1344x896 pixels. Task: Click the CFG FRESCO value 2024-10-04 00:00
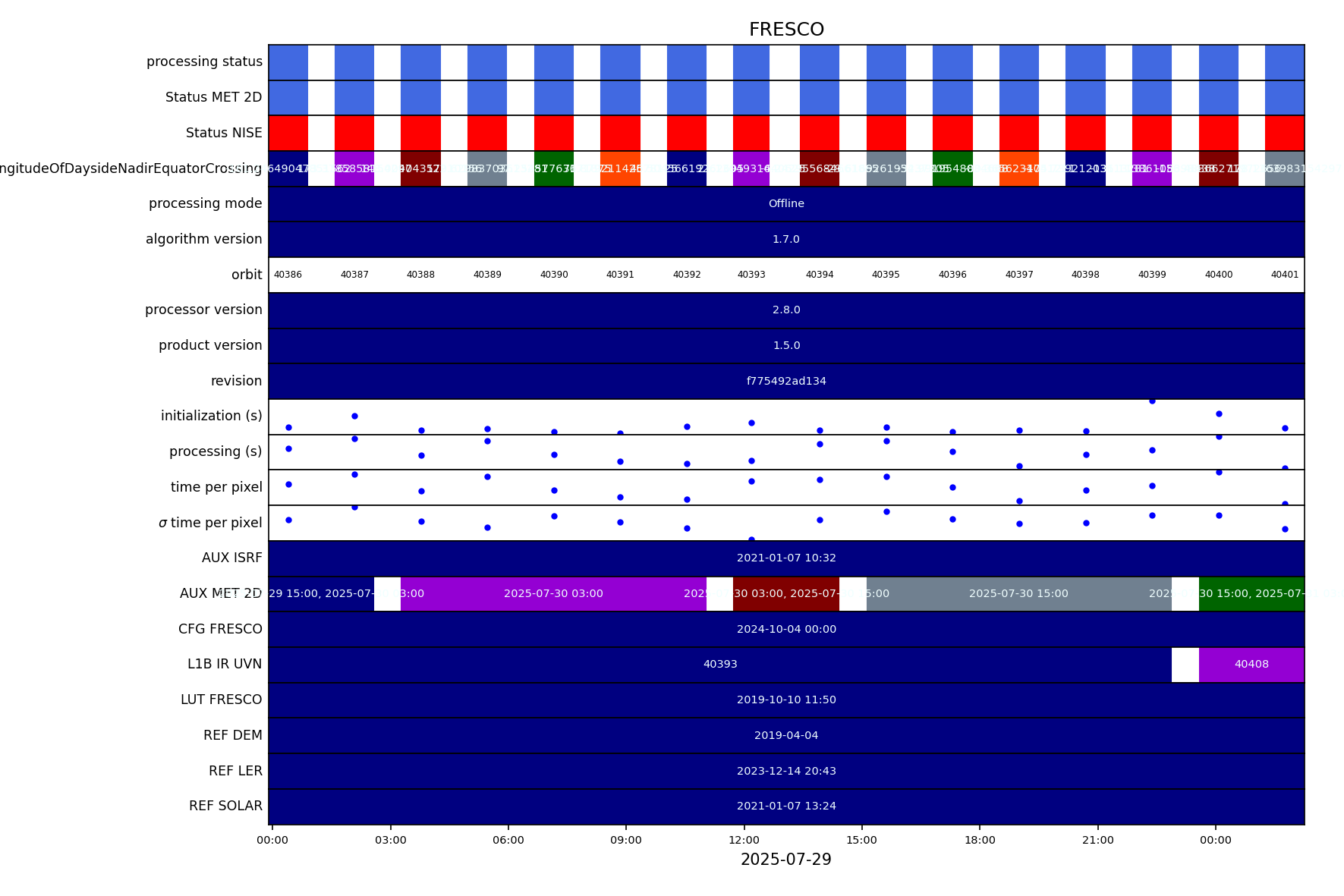point(786,629)
